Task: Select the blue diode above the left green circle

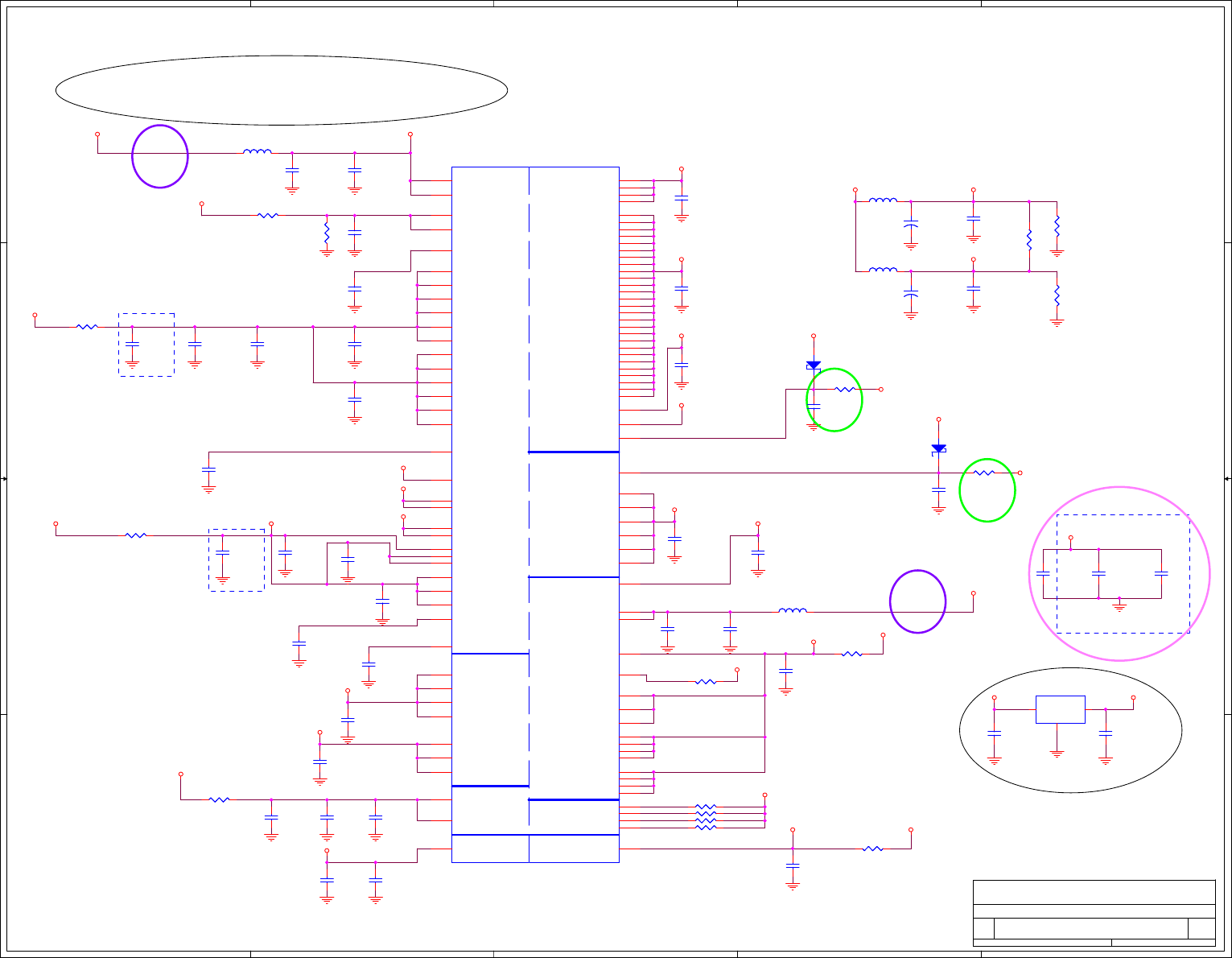Action: [814, 365]
